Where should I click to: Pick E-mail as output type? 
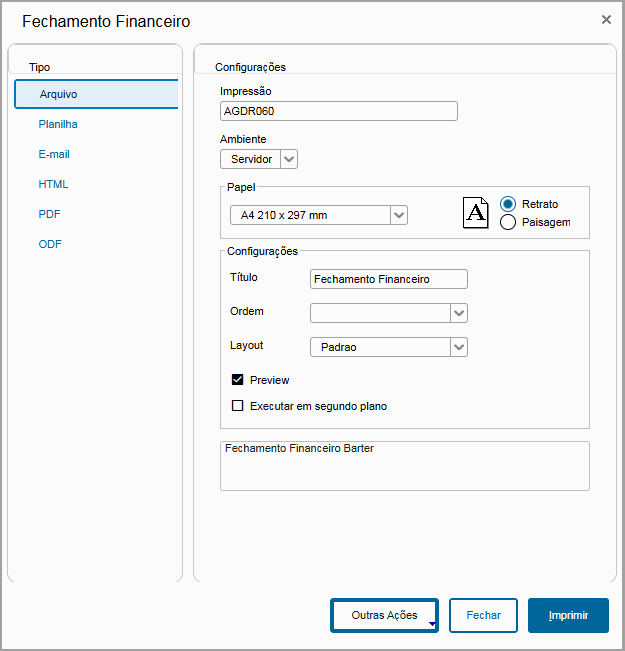(54, 154)
